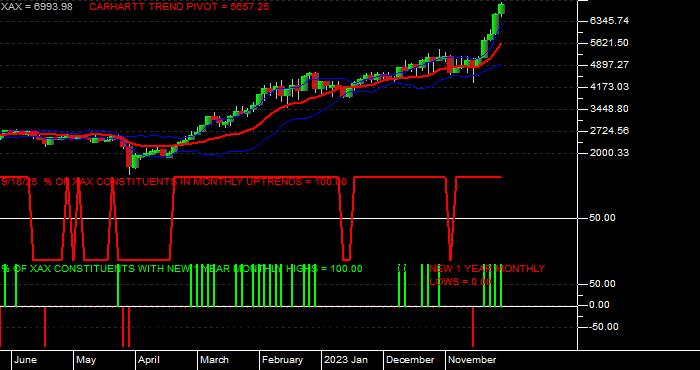The height and width of the screenshot is (370, 700).
Task: Click the latest green candlestick at chart top
Action: click(501, 9)
